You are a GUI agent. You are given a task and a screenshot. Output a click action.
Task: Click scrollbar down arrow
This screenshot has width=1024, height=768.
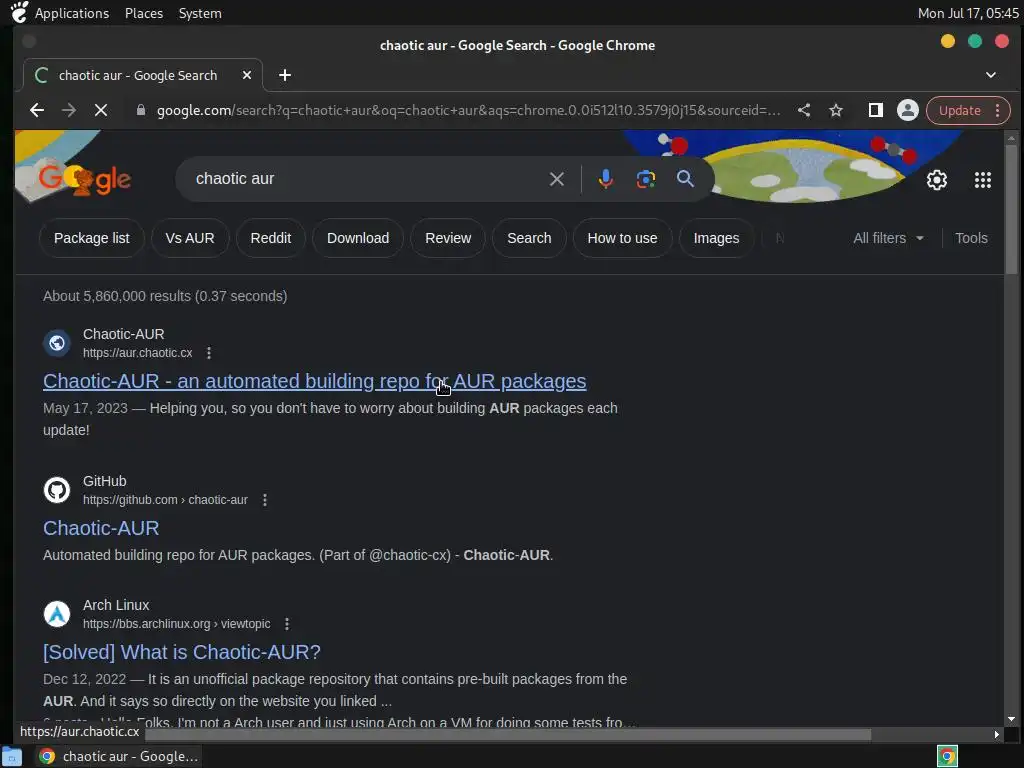point(1011,720)
